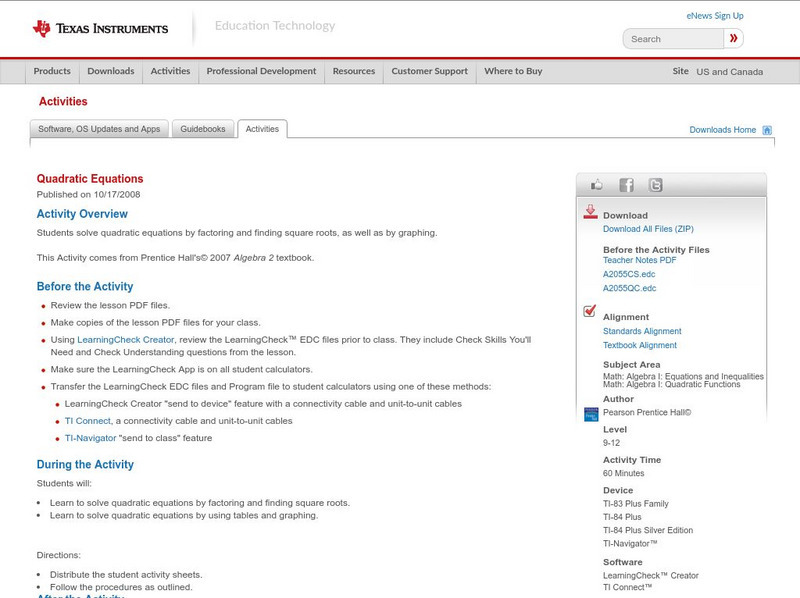The width and height of the screenshot is (800, 598).
Task: Open the Activities navigation menu
Action: click(x=170, y=71)
